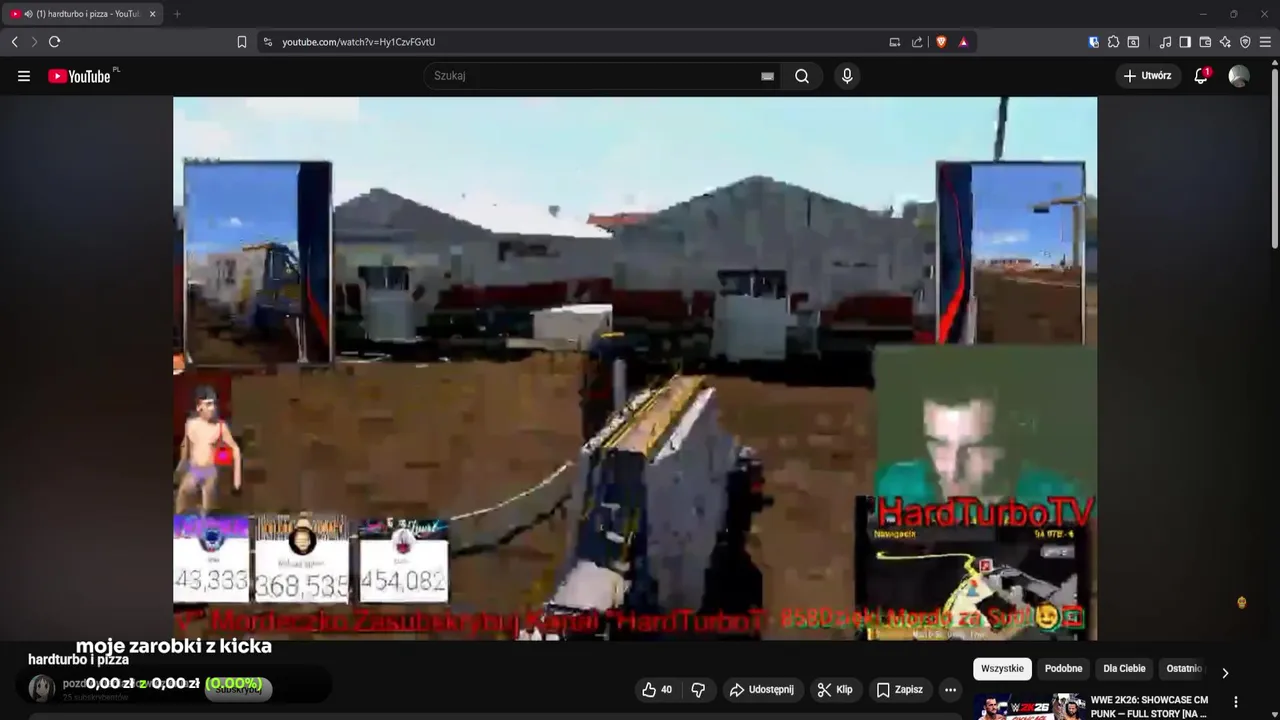Go back in browser history
This screenshot has height=720, width=1280.
(x=14, y=42)
